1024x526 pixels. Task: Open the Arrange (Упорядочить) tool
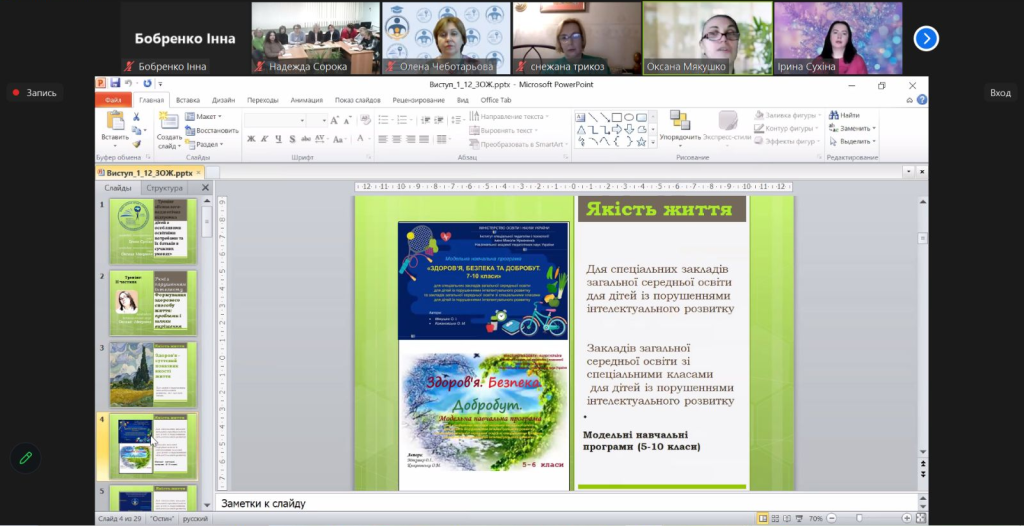coord(680,121)
